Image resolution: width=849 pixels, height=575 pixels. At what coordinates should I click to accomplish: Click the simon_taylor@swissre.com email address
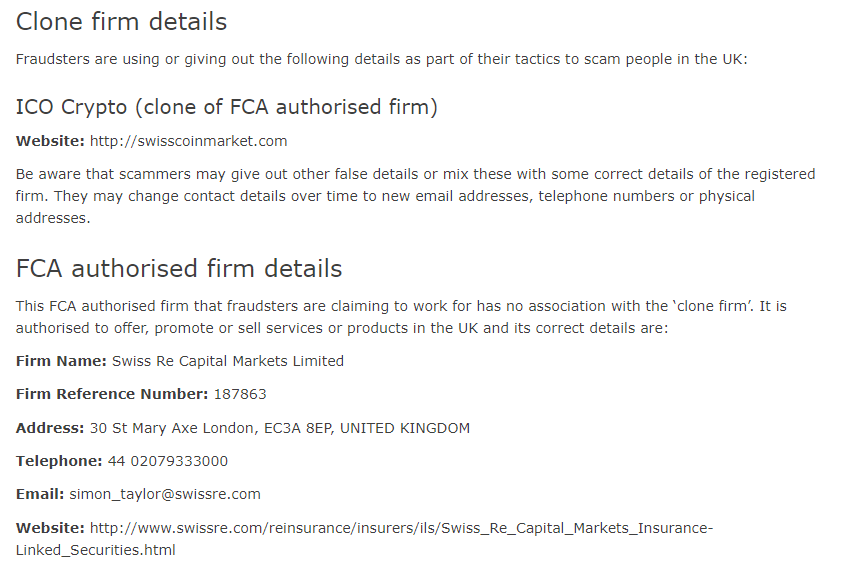[x=164, y=494]
